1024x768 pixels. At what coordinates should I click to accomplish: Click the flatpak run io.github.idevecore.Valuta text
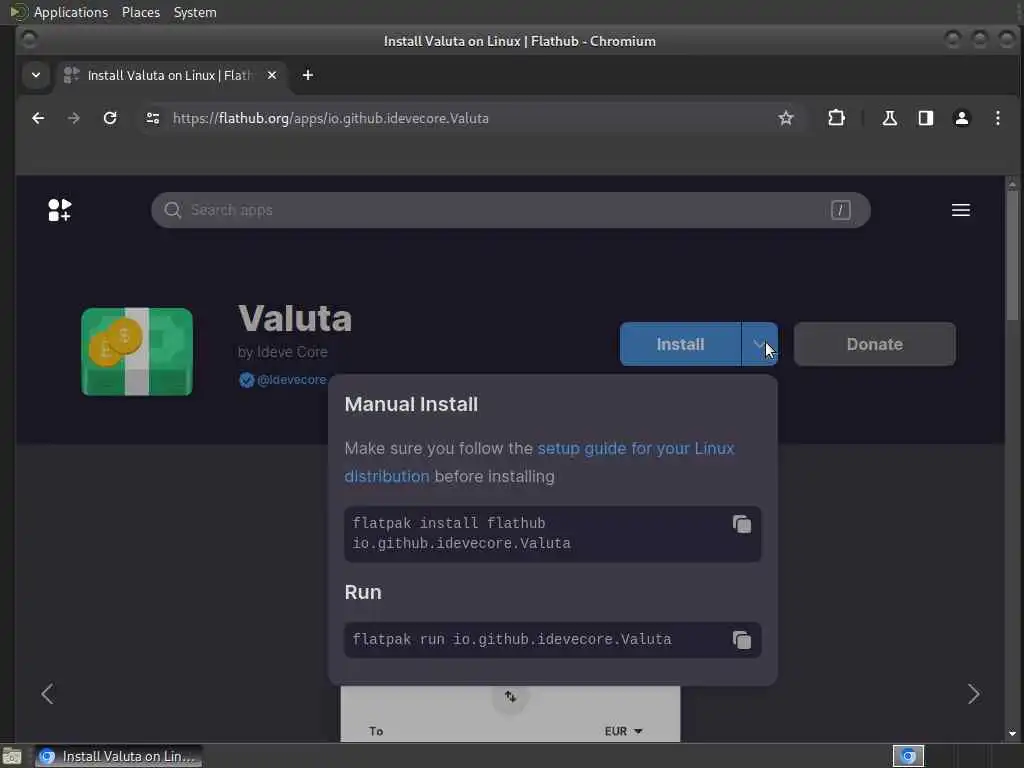click(511, 639)
